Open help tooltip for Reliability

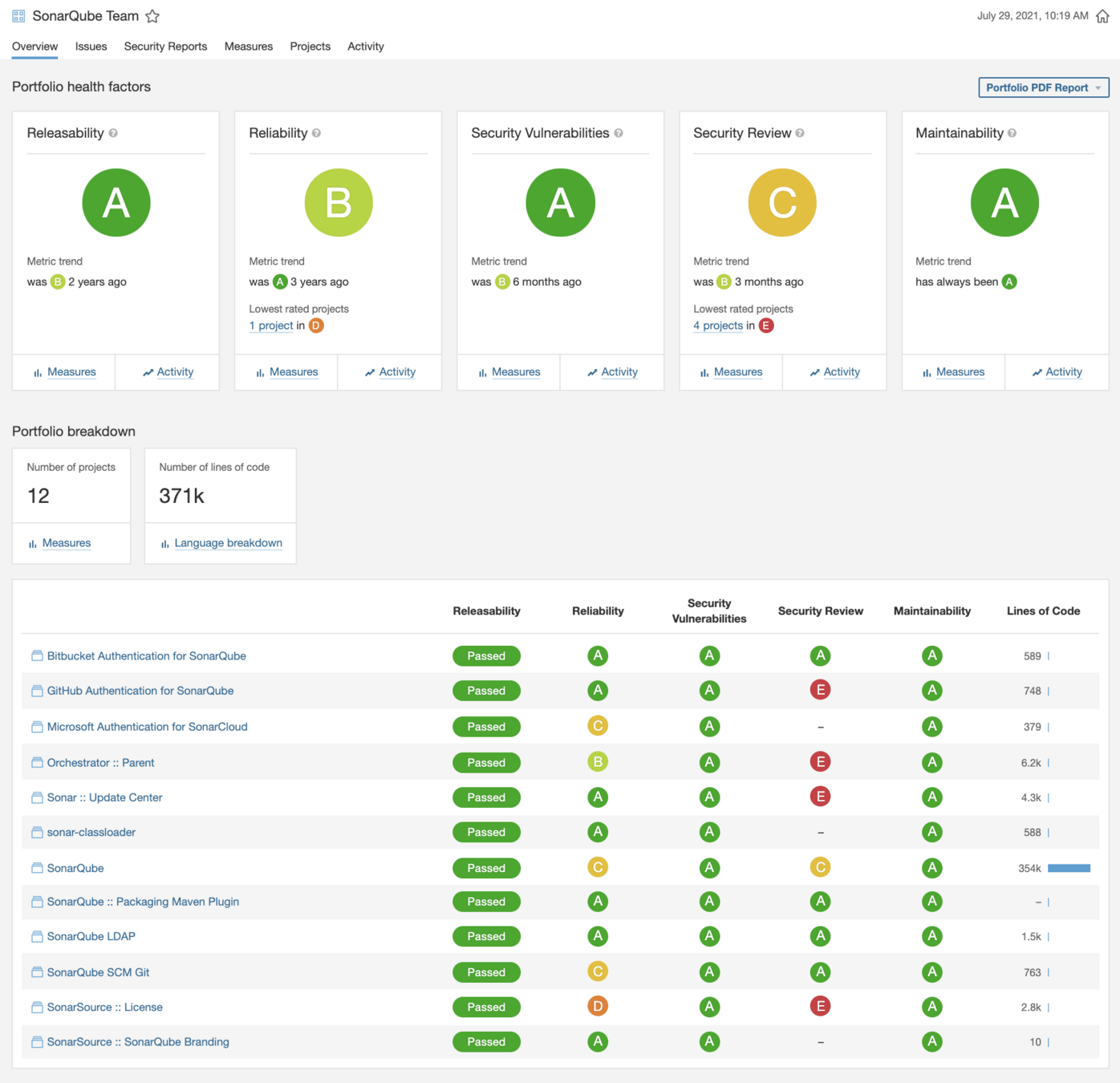(x=316, y=133)
